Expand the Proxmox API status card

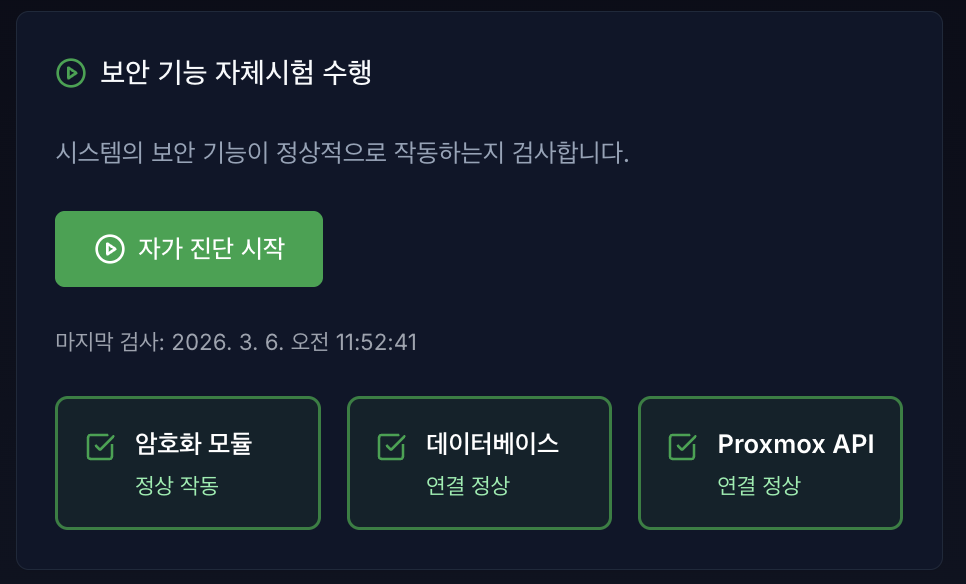[x=770, y=462]
